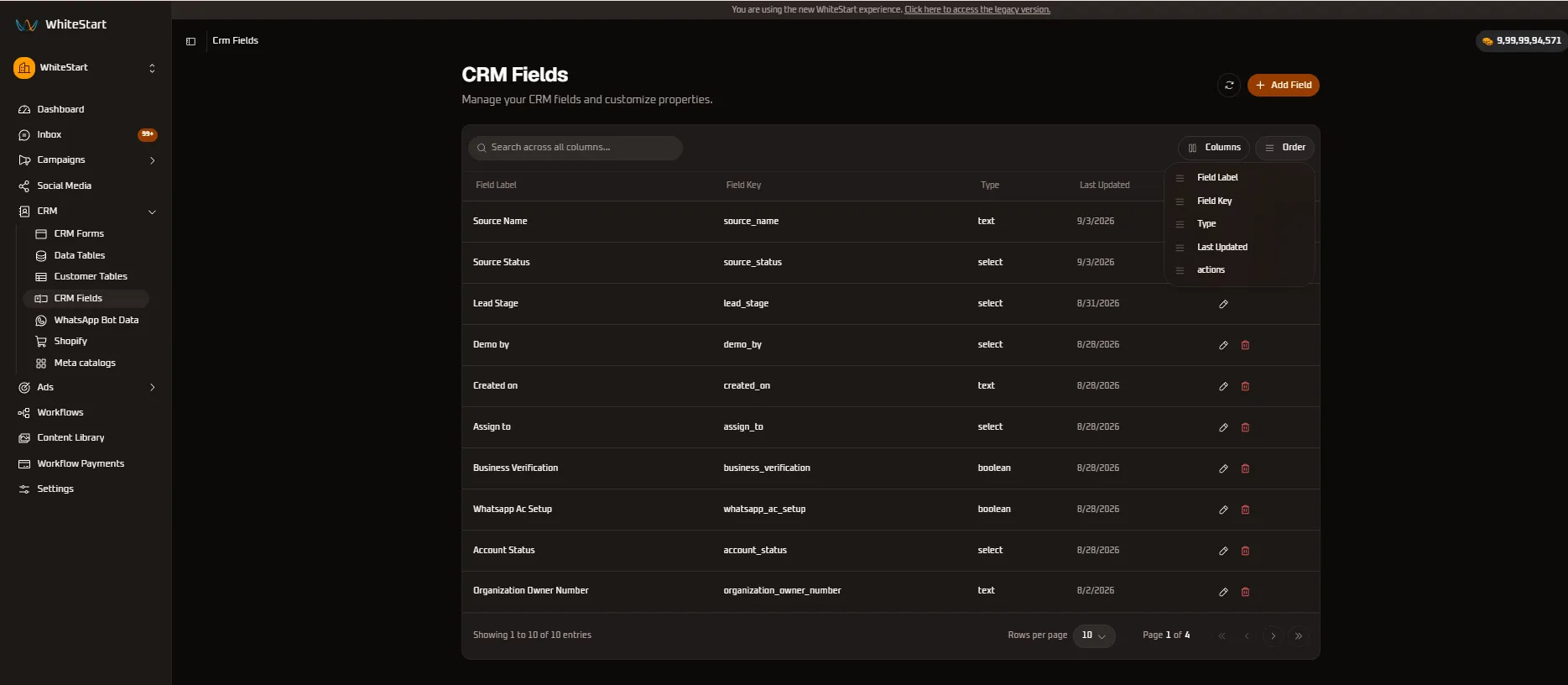Image resolution: width=1568 pixels, height=685 pixels.
Task: Open the Rows per page dropdown
Action: tap(1094, 635)
